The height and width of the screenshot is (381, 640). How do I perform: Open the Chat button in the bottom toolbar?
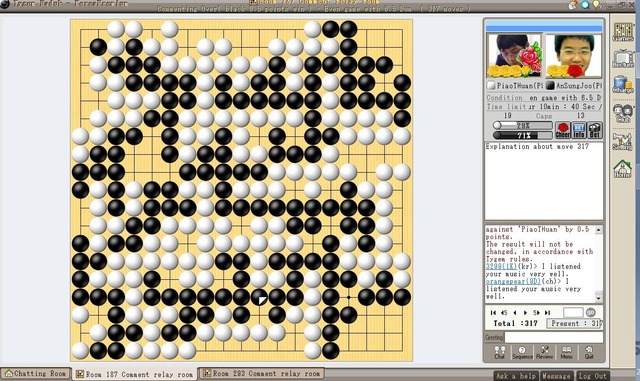point(500,352)
